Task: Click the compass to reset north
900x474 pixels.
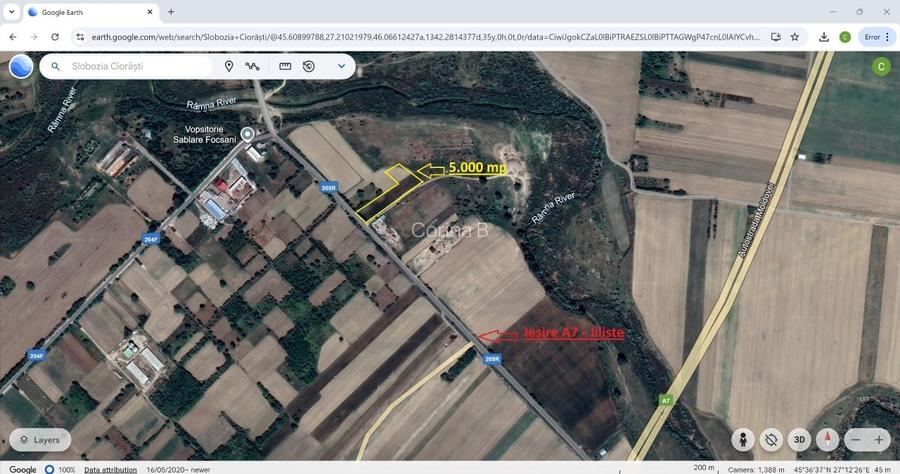Action: tap(827, 439)
